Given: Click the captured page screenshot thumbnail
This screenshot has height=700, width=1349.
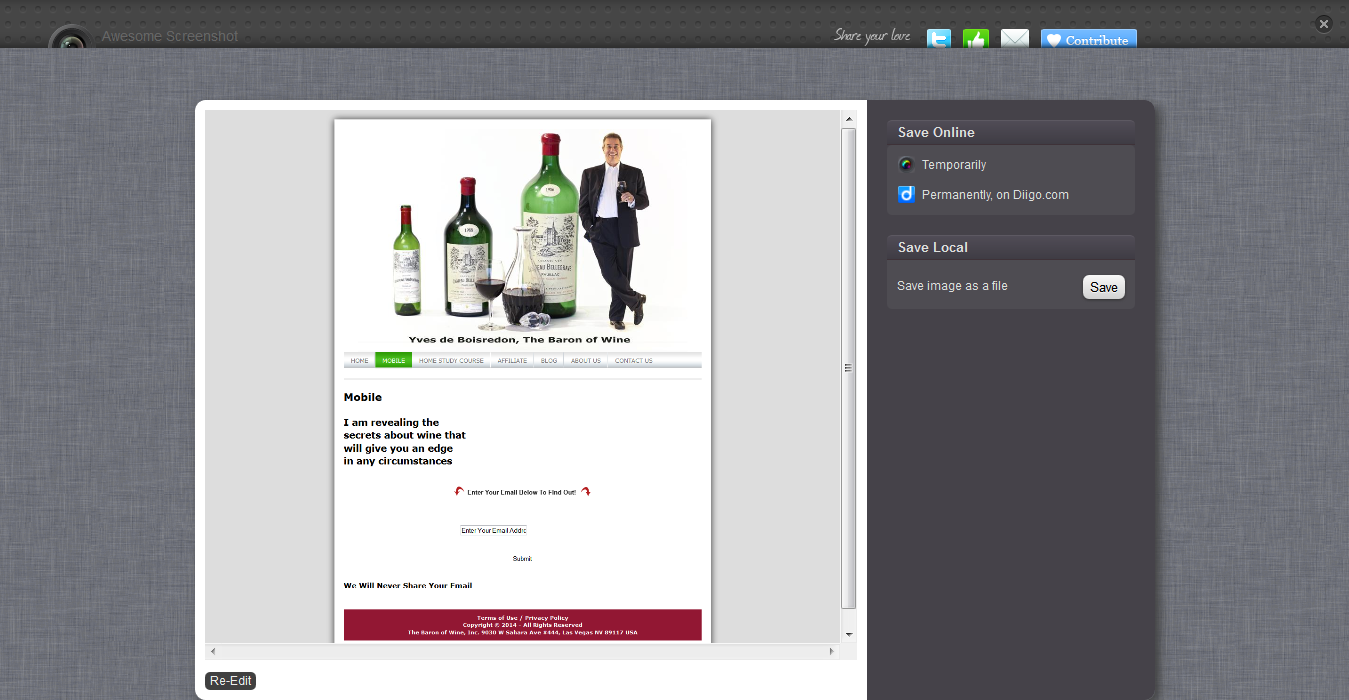Looking at the screenshot, I should (522, 380).
